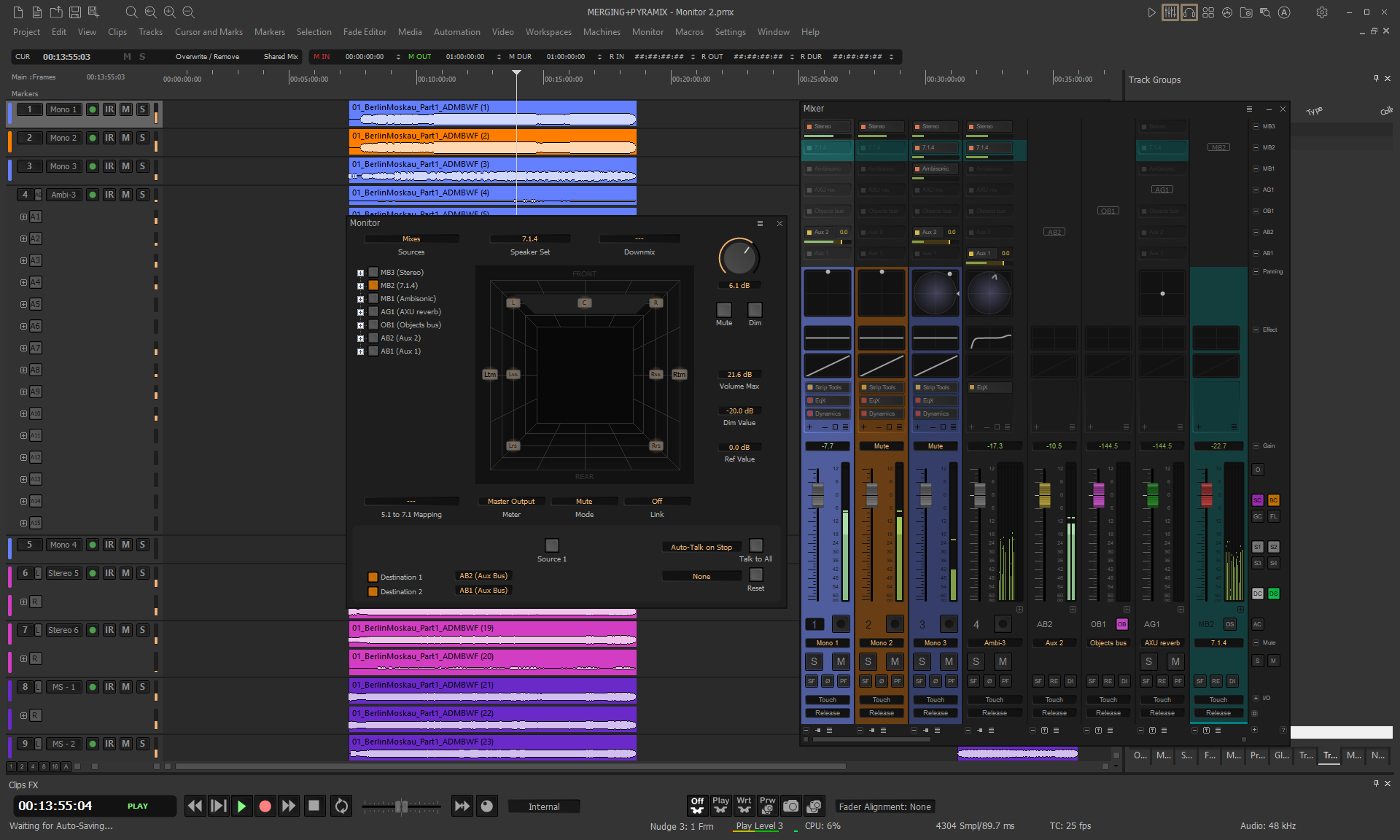
Task: Click the stop transport button
Action: pyautogui.click(x=314, y=806)
